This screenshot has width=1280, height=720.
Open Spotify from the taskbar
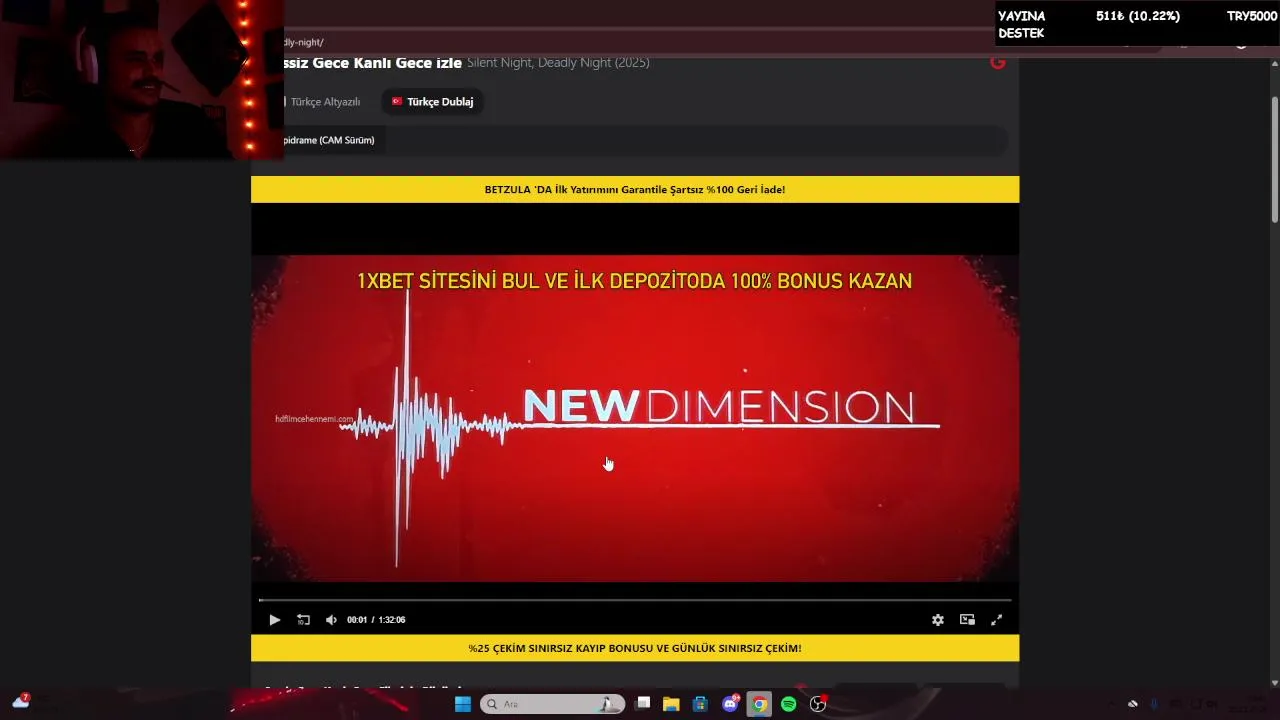coord(788,704)
